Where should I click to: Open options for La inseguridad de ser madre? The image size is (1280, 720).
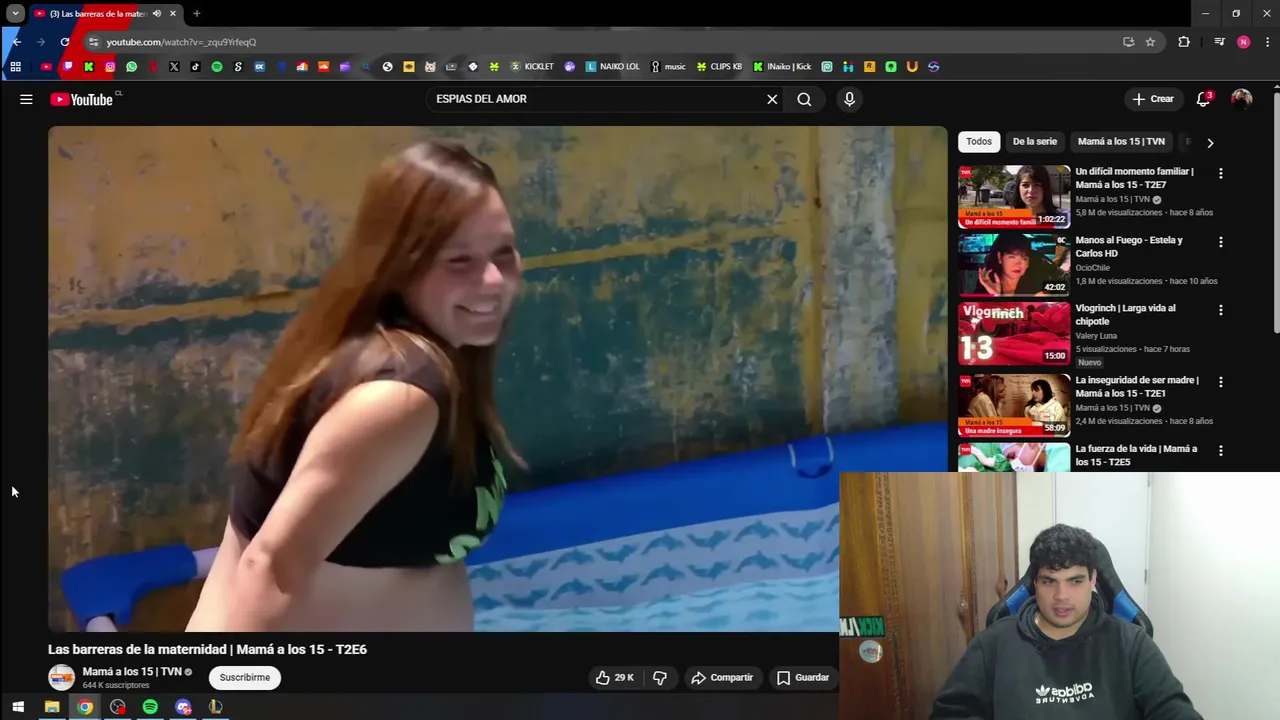[x=1220, y=382]
